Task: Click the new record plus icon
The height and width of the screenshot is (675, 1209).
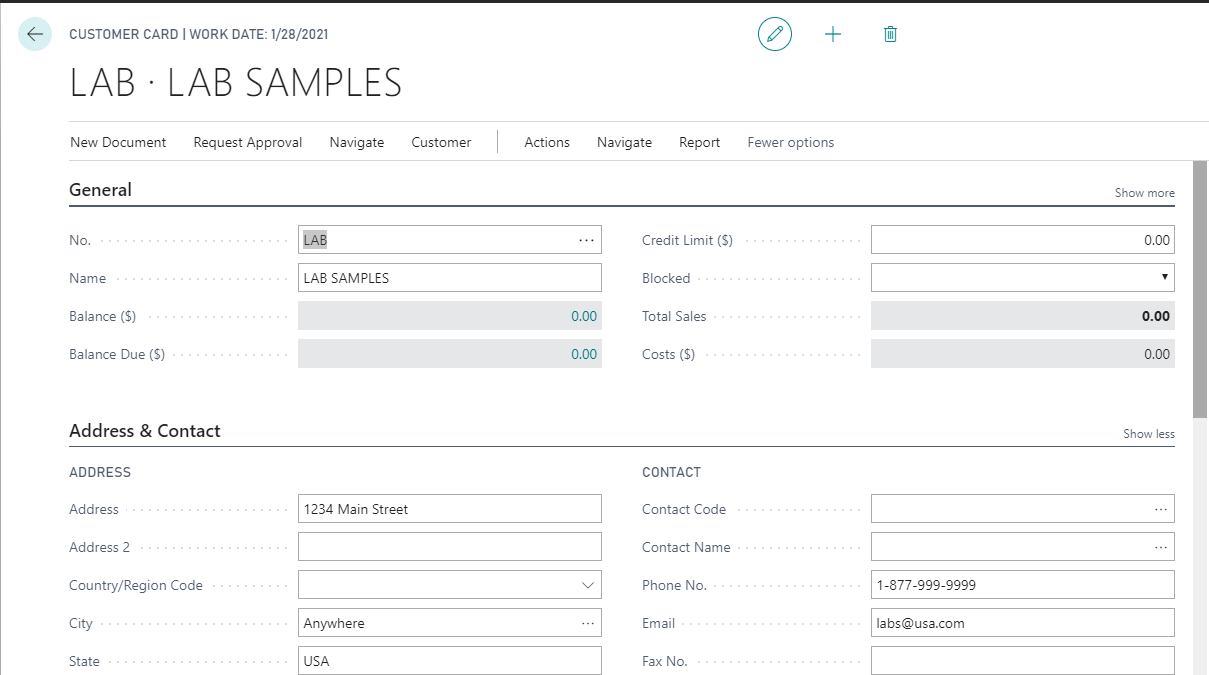Action: [833, 34]
